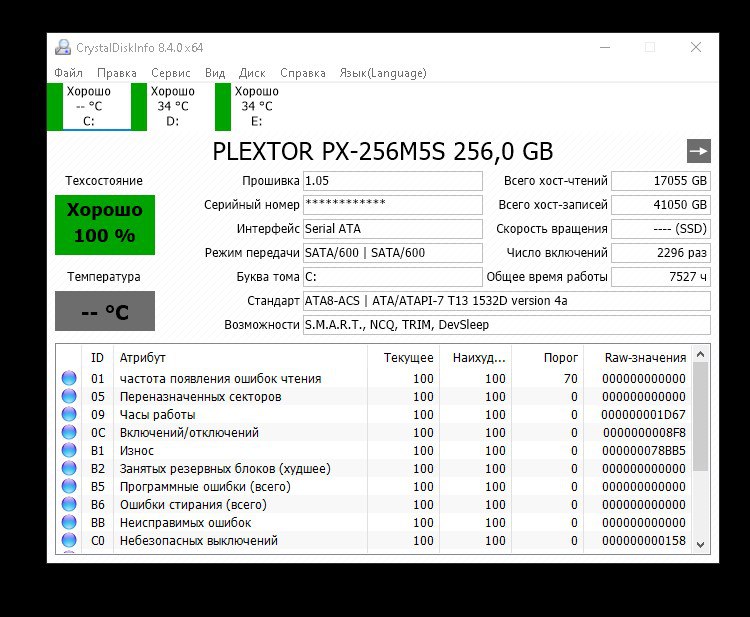Click the Режим передачи field SATA/600

click(393, 253)
